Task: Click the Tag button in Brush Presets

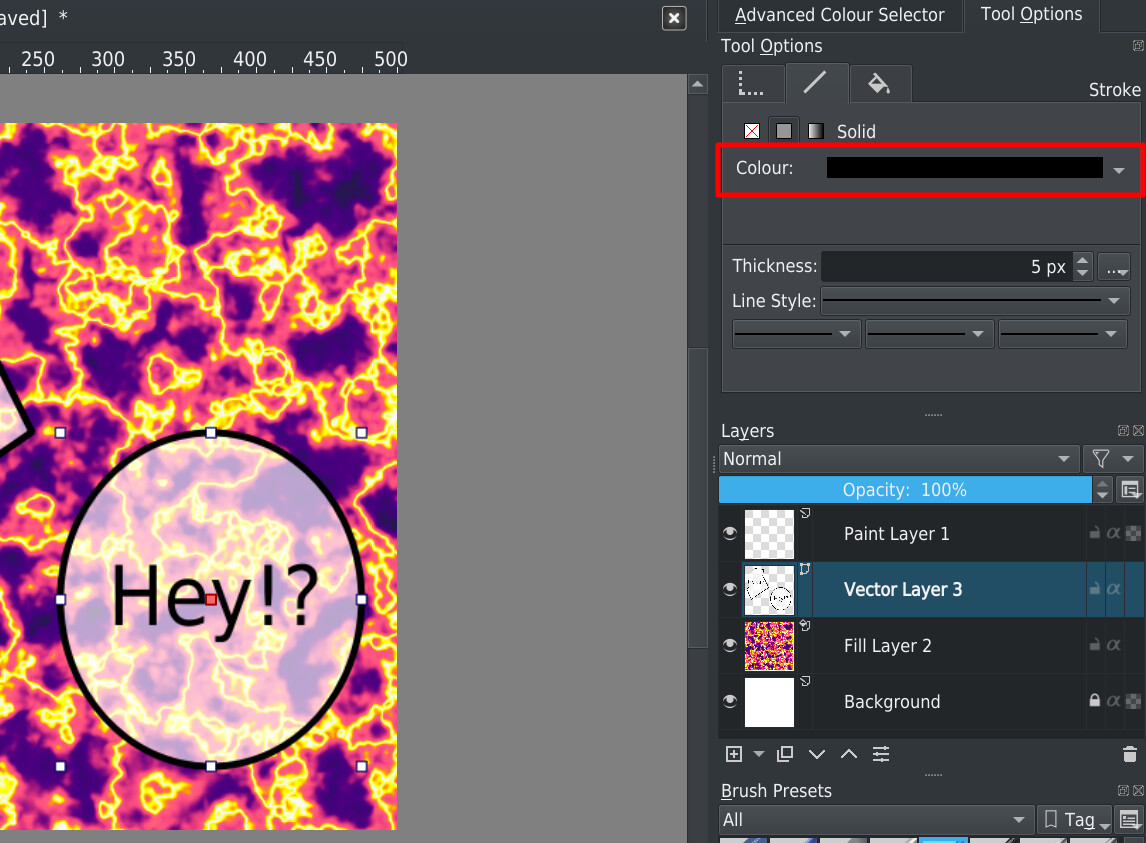Action: [1074, 820]
